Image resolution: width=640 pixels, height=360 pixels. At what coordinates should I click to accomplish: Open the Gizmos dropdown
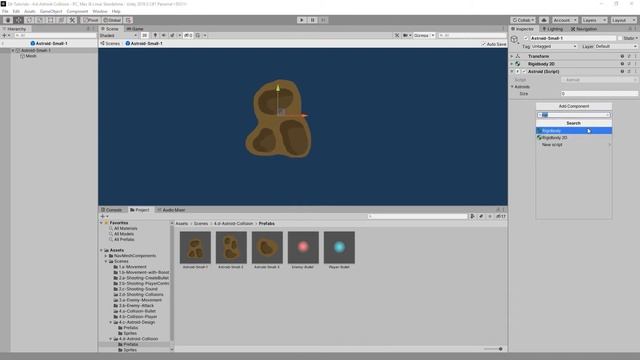[x=424, y=36]
